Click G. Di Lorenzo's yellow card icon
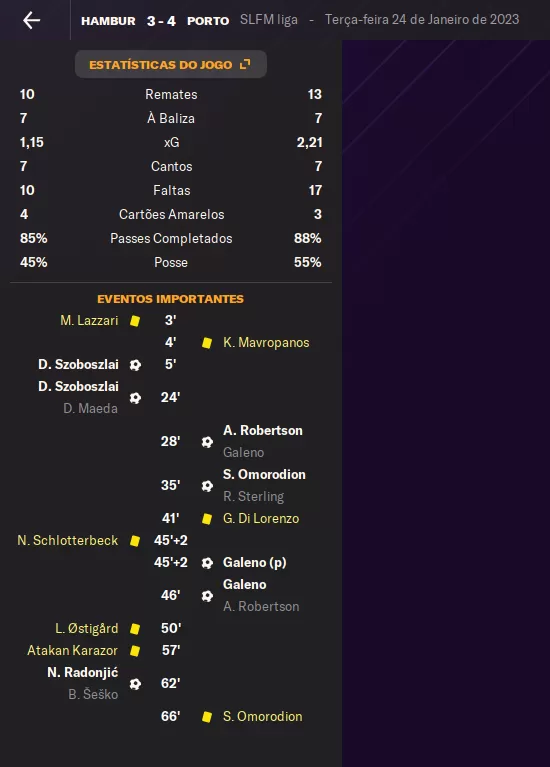The image size is (550, 767). click(207, 519)
